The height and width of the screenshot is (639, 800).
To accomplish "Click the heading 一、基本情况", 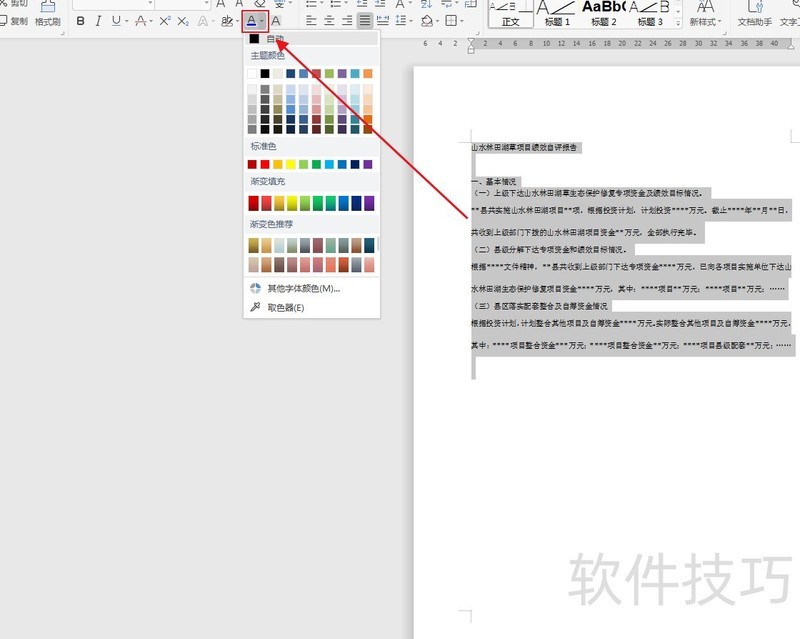I will (493, 182).
